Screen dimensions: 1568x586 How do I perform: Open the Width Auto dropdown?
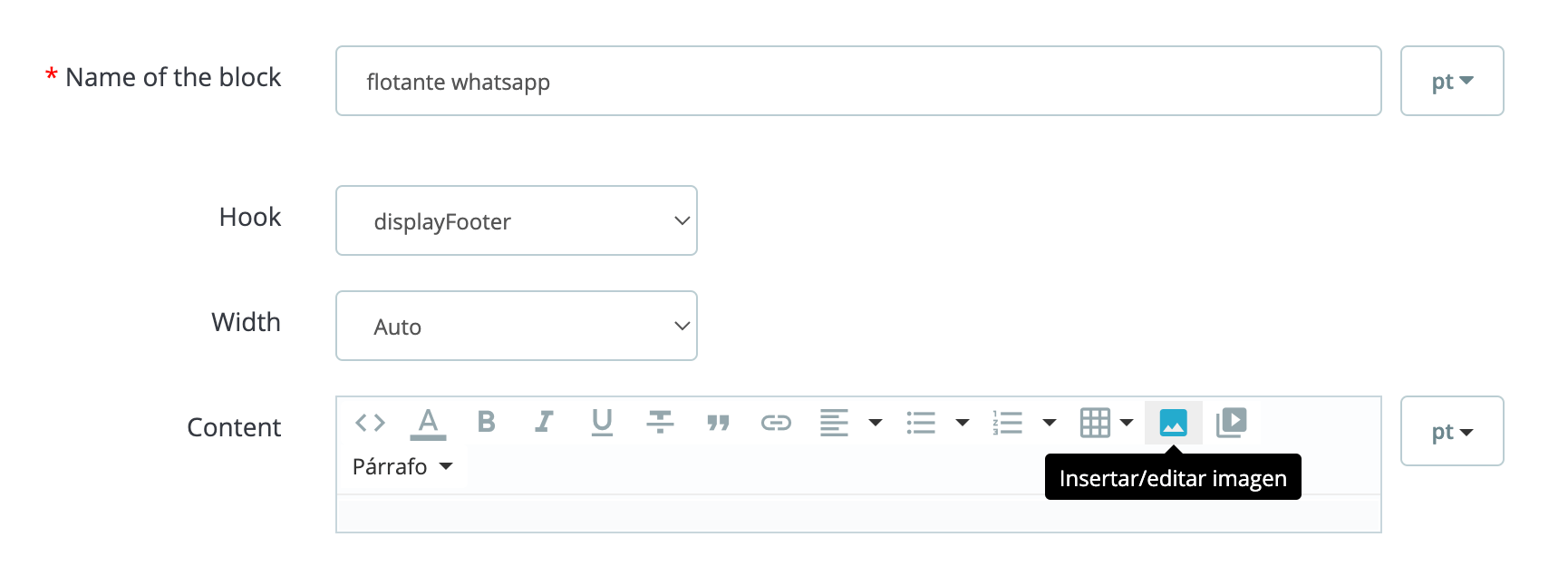(517, 326)
